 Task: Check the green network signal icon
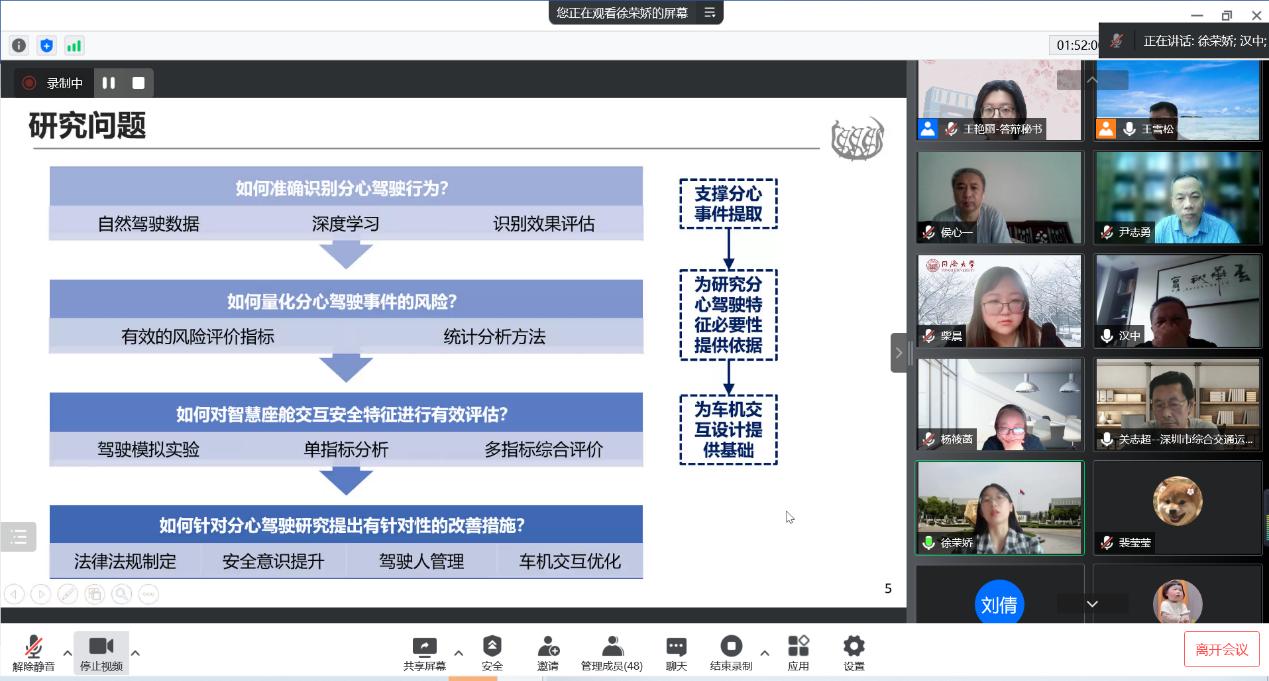(74, 45)
